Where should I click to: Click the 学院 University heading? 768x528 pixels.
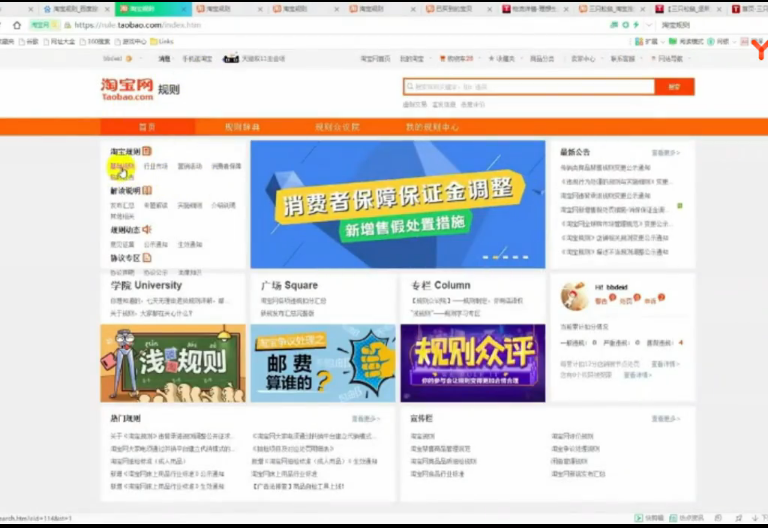click(146, 285)
